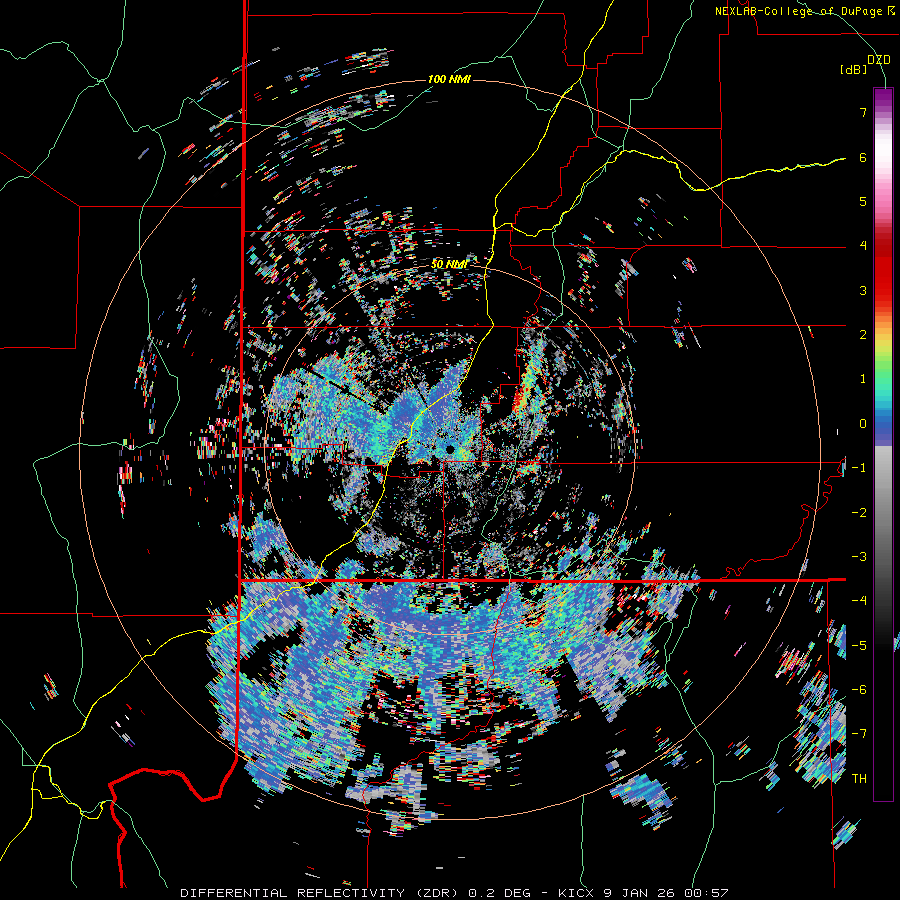Image resolution: width=900 pixels, height=900 pixels.
Task: Click the 6 value on the color scale
Action: point(863,157)
